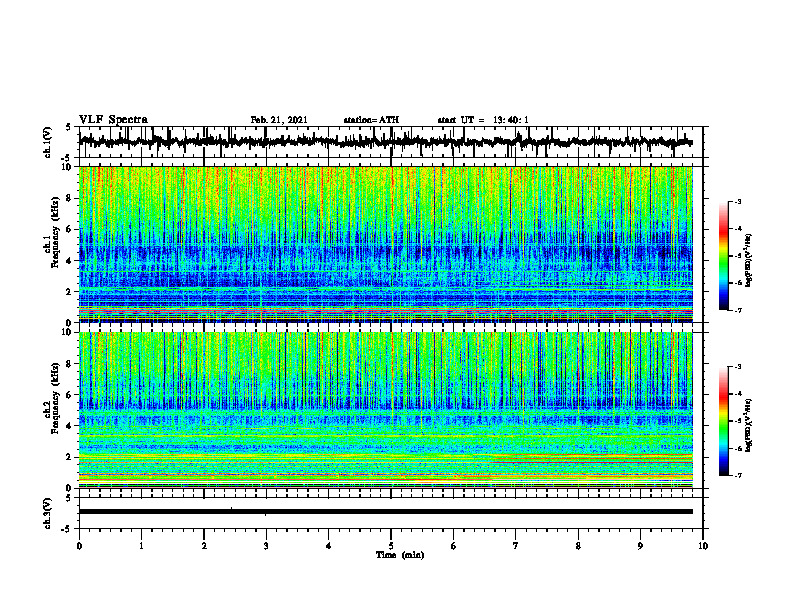Image resolution: width=792 pixels, height=612 pixels.
Task: Click the "ch.1(V)" waveform axis label
Action: (47, 142)
